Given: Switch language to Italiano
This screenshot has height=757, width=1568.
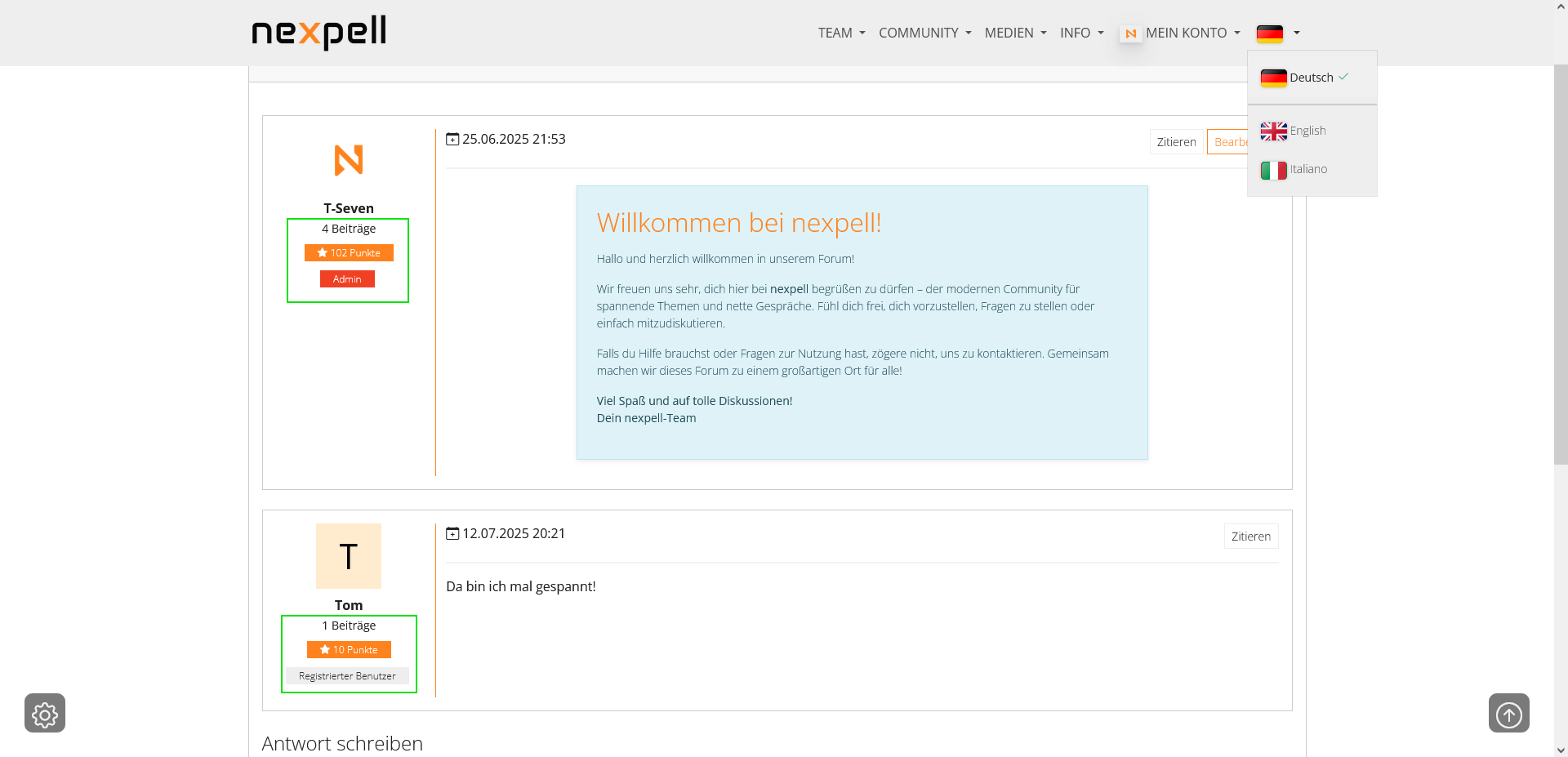Looking at the screenshot, I should (x=1307, y=169).
